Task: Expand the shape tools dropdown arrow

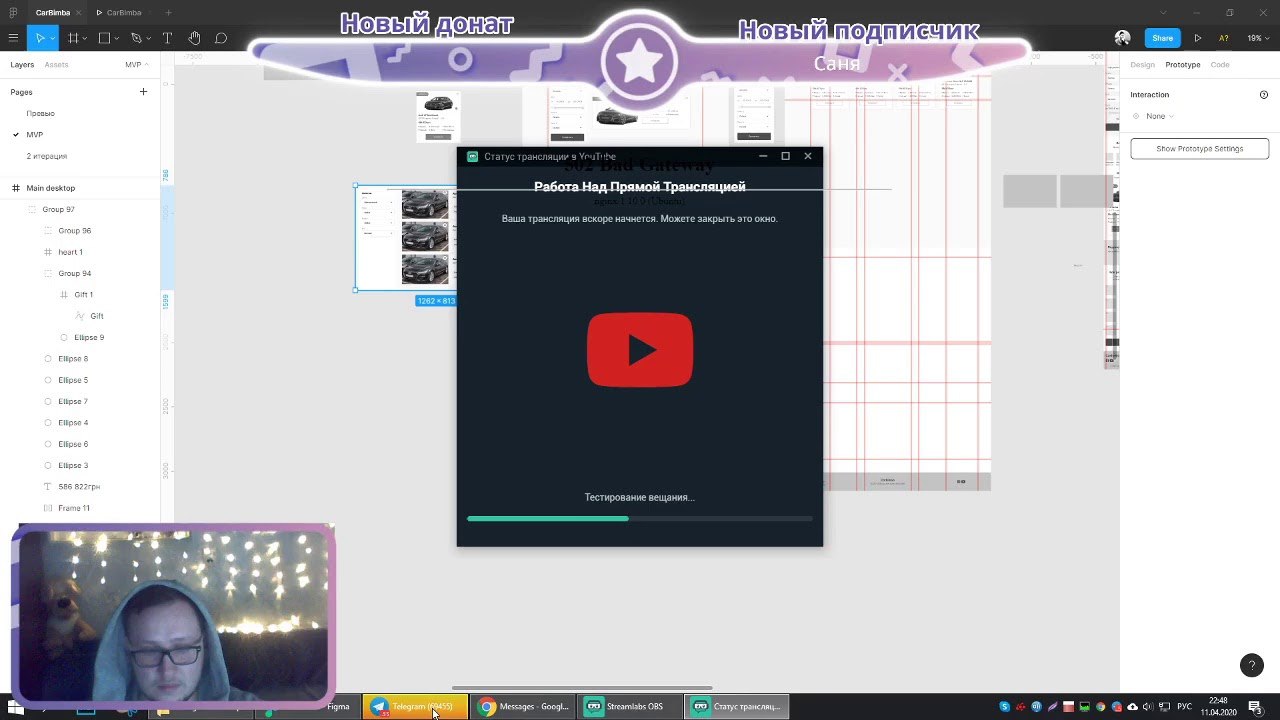Action: (x=117, y=38)
